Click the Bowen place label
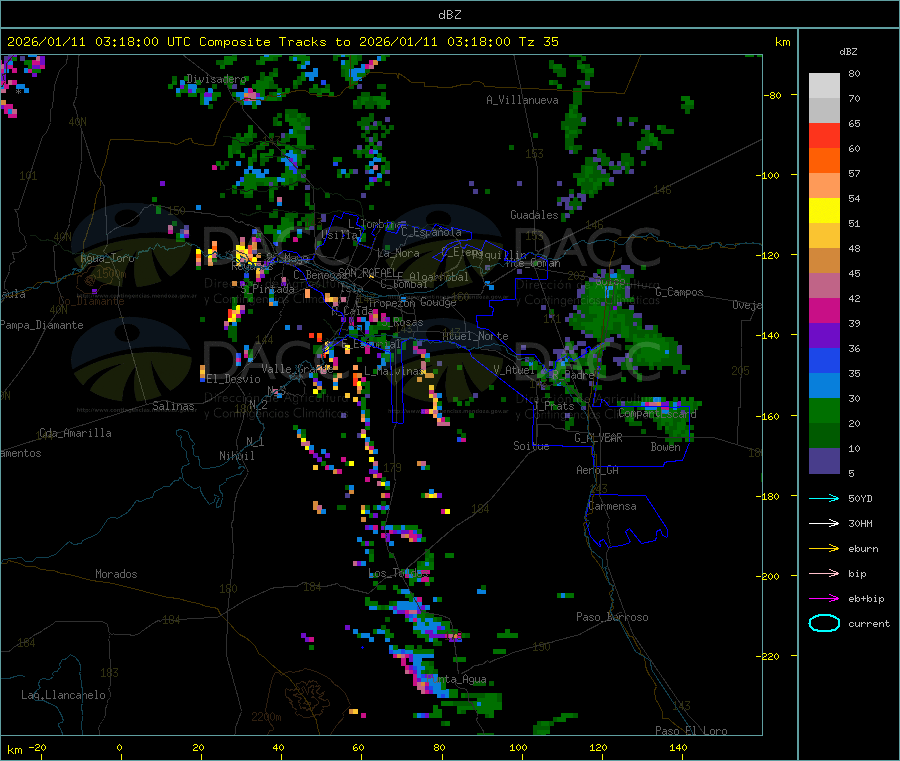This screenshot has width=900, height=761. [x=665, y=447]
